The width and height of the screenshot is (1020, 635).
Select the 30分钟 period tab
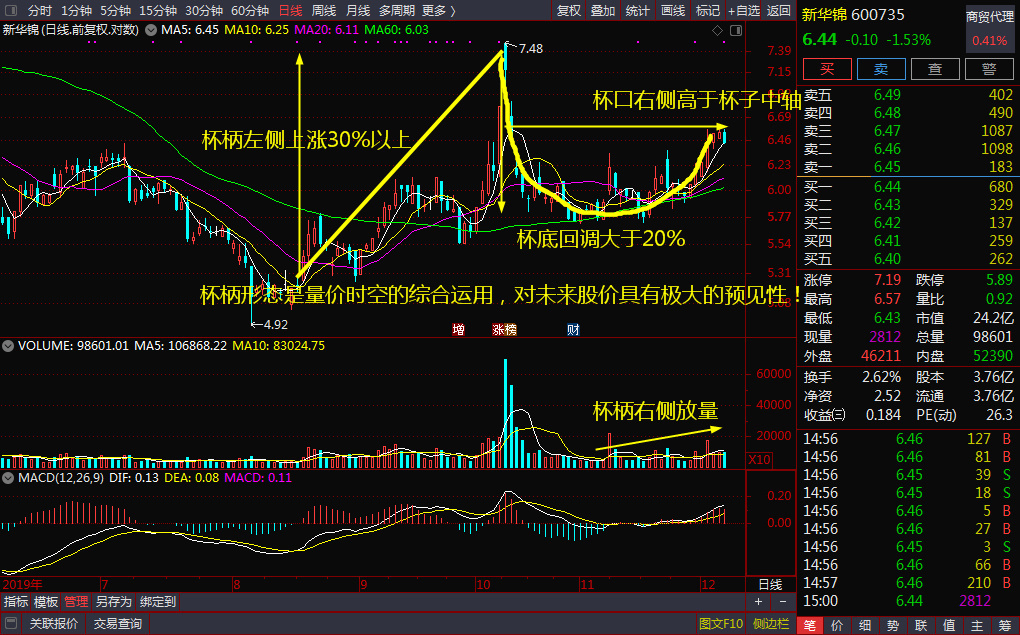click(x=203, y=11)
